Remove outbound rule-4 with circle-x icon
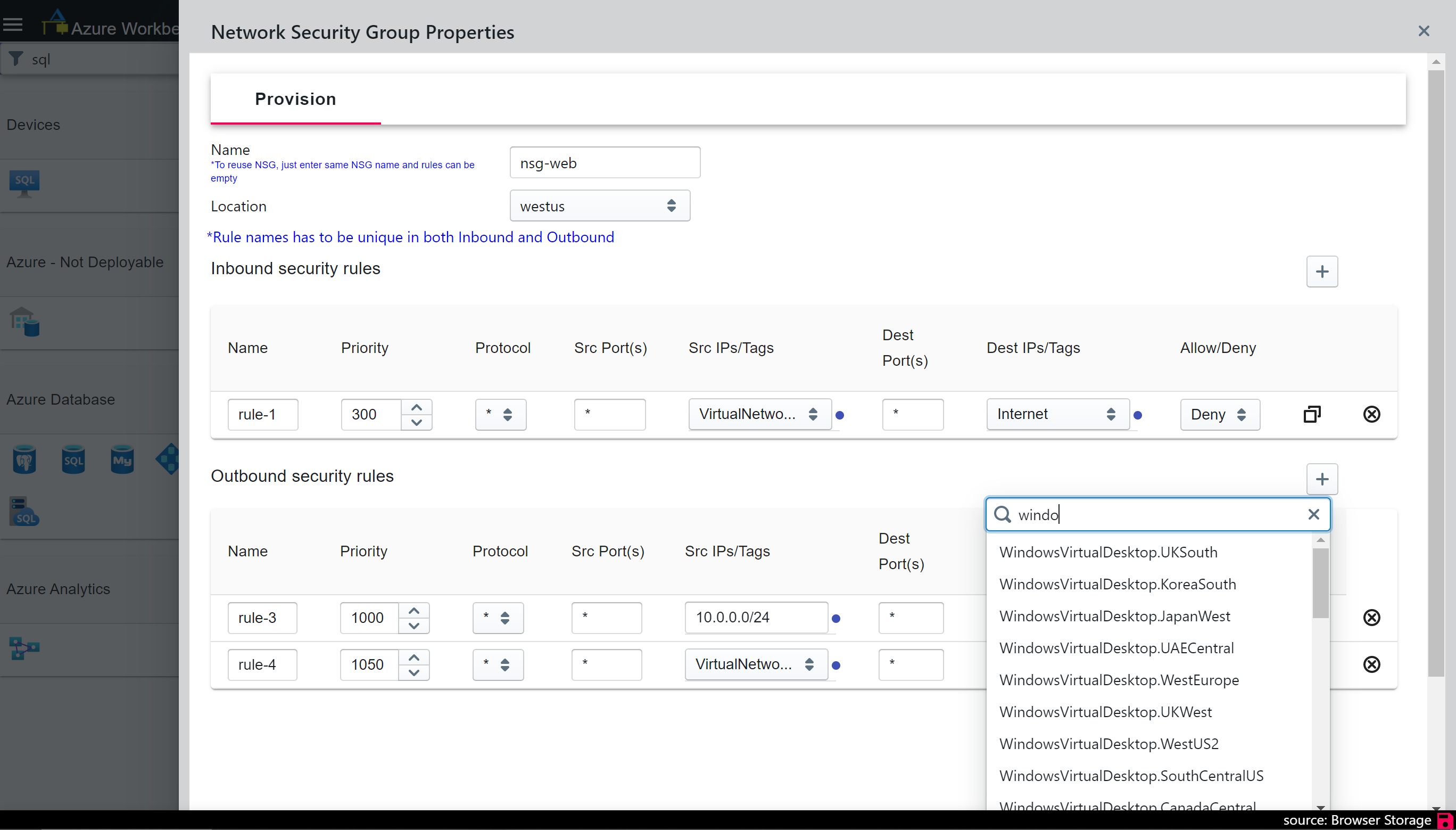The image size is (1456, 830). pos(1371,664)
